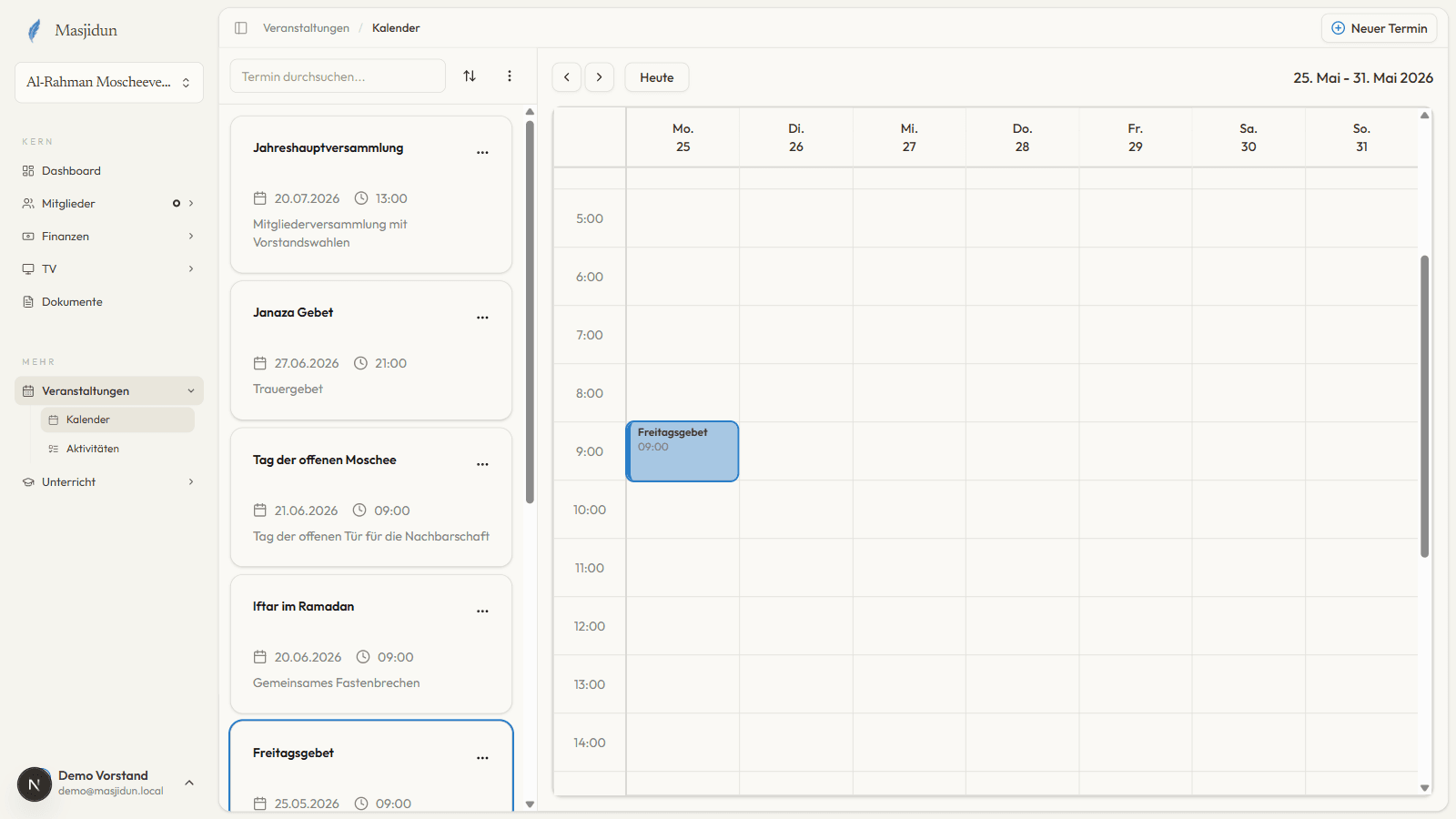Click the N user avatar
Image resolution: width=1456 pixels, height=819 pixels.
click(35, 784)
